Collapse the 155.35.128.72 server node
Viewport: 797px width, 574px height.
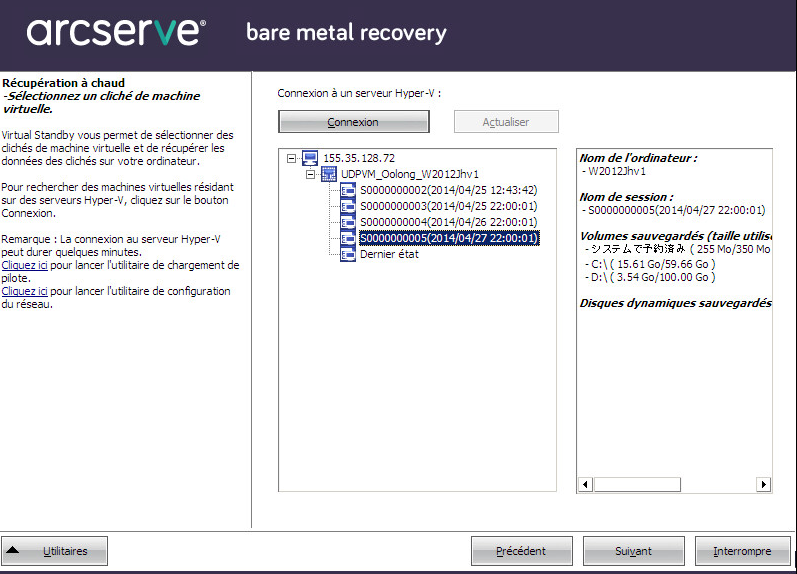[x=291, y=159]
